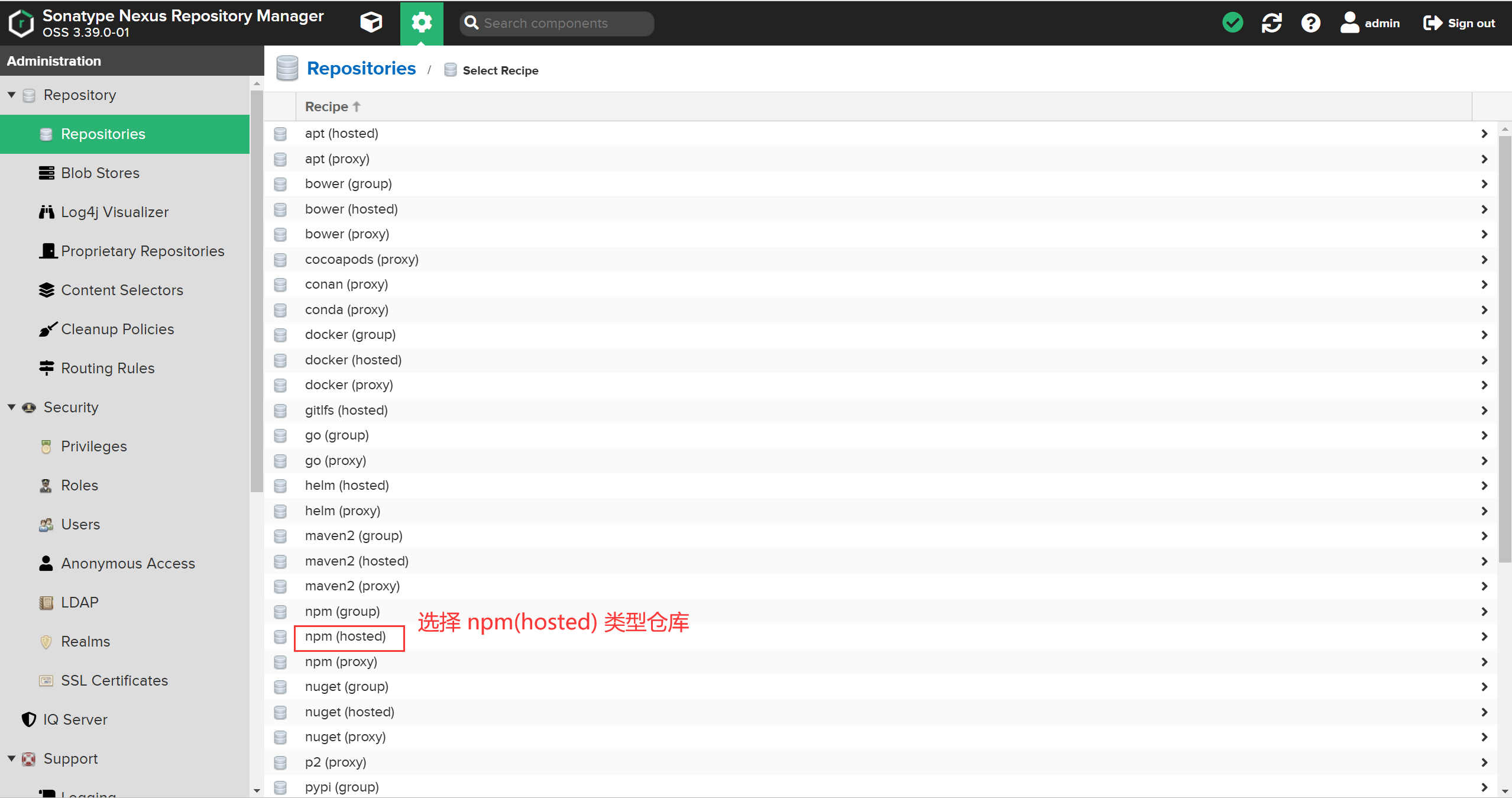This screenshot has height=798, width=1512.
Task: Click the admin user account icon
Action: 1349,23
